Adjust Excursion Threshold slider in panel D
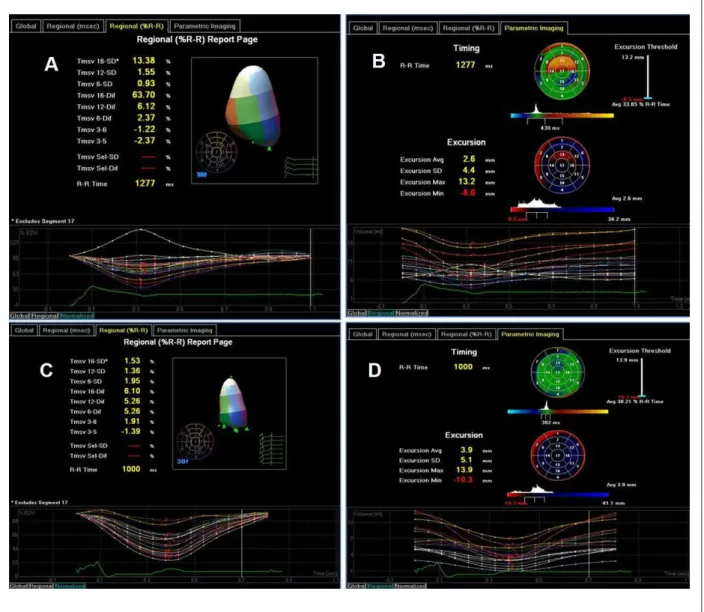The image size is (704, 612). click(x=642, y=378)
